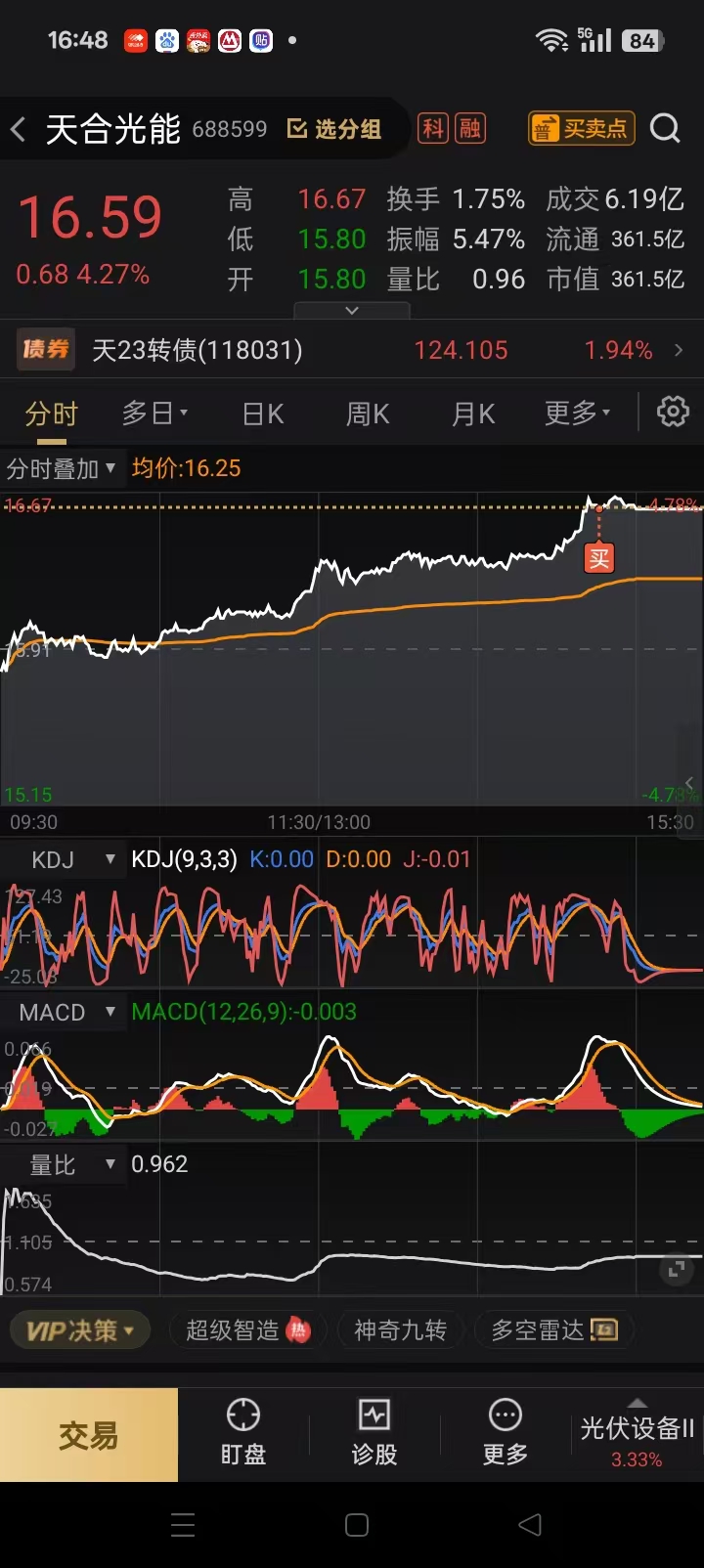Open chart settings gear icon
The height and width of the screenshot is (1568, 704).
coord(673,412)
